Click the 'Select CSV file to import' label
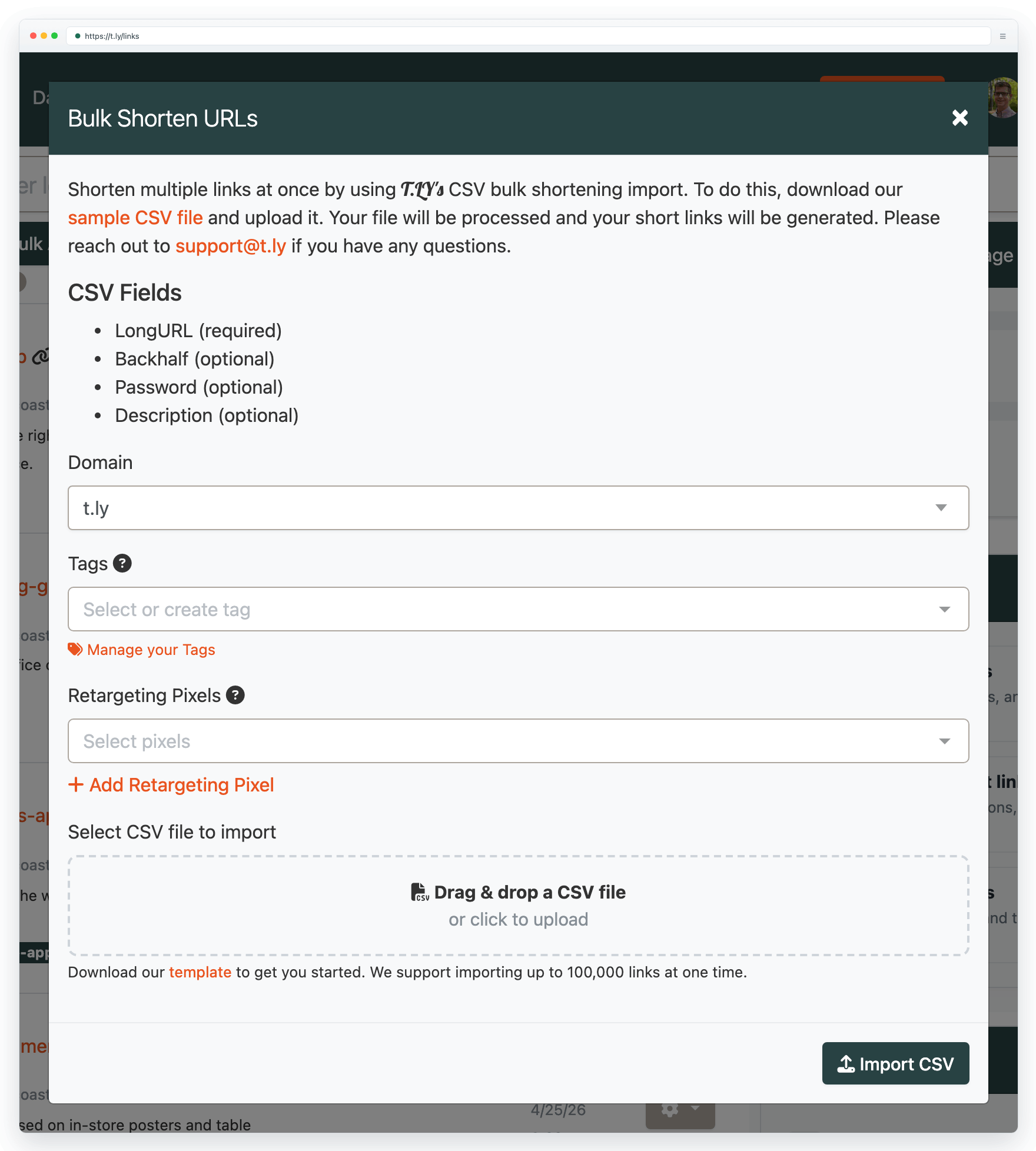 (172, 832)
